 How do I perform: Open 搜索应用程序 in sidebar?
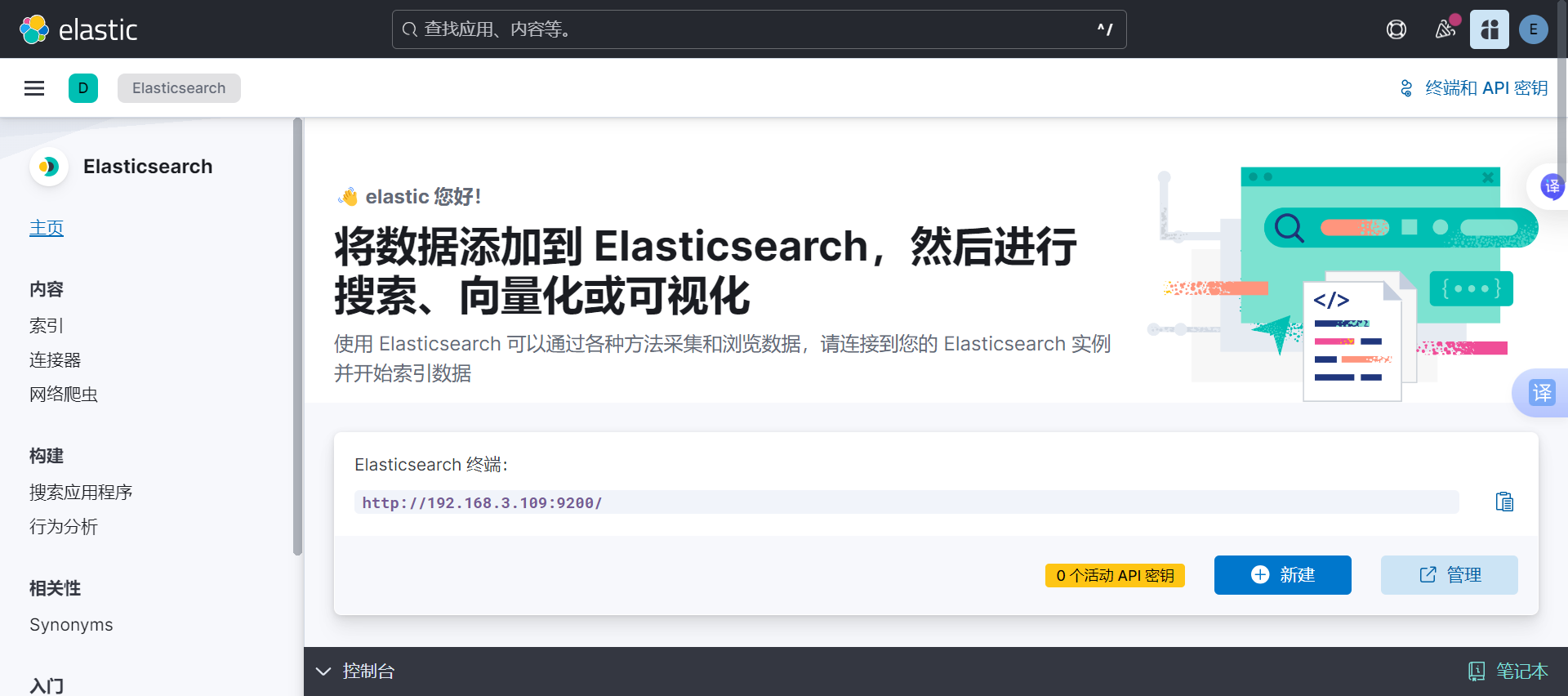(x=81, y=493)
